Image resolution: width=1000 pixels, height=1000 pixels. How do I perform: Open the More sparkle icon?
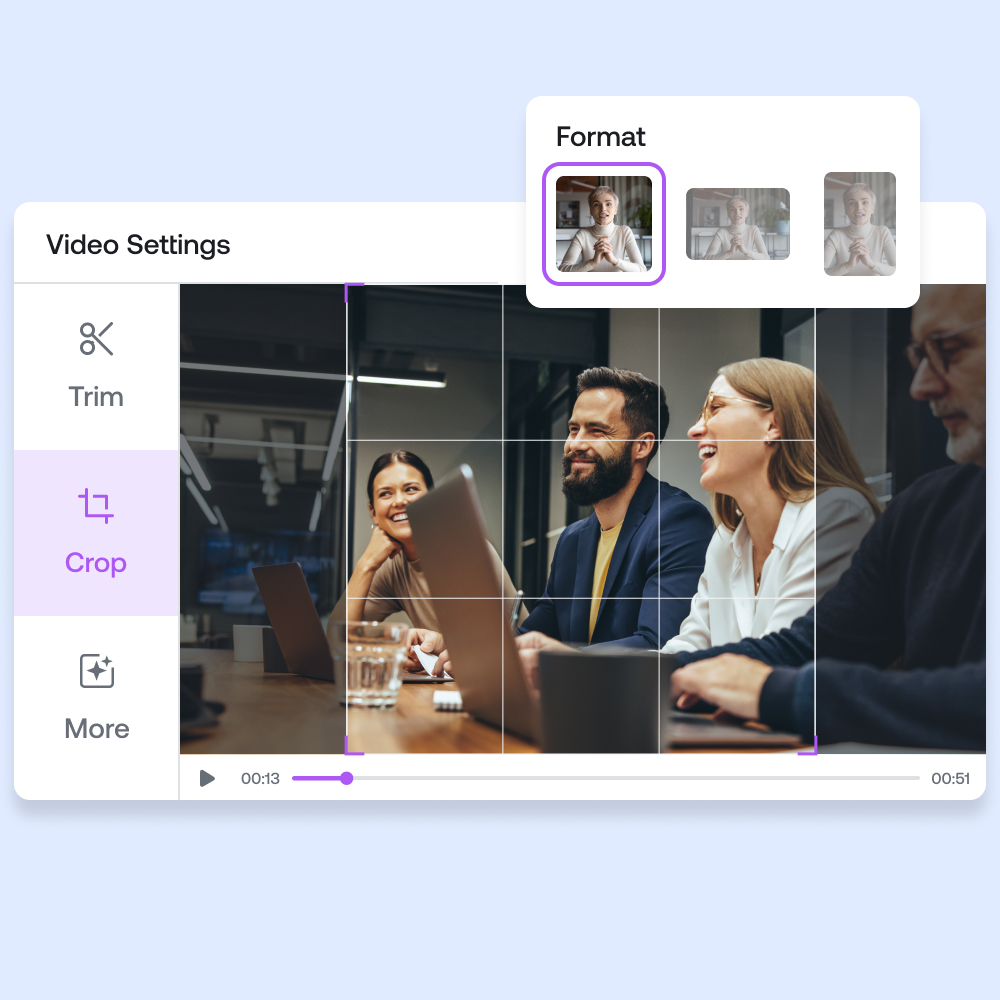(x=97, y=671)
